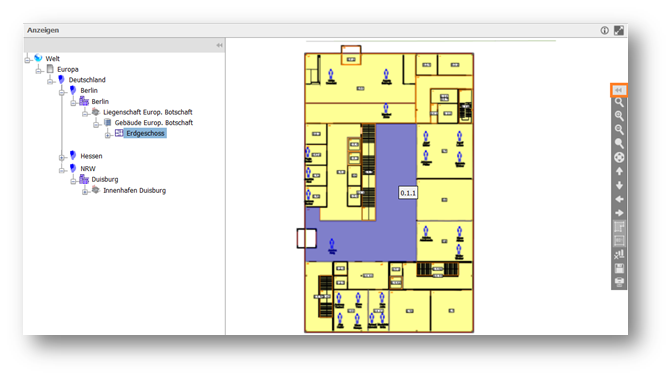The width and height of the screenshot is (671, 378).
Task: Pan the floor plan down with arrow
Action: tap(619, 185)
